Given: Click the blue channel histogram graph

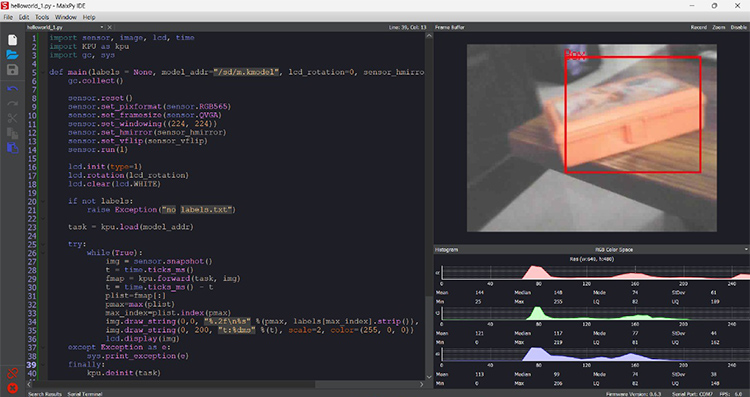Looking at the screenshot, I should click(x=596, y=354).
